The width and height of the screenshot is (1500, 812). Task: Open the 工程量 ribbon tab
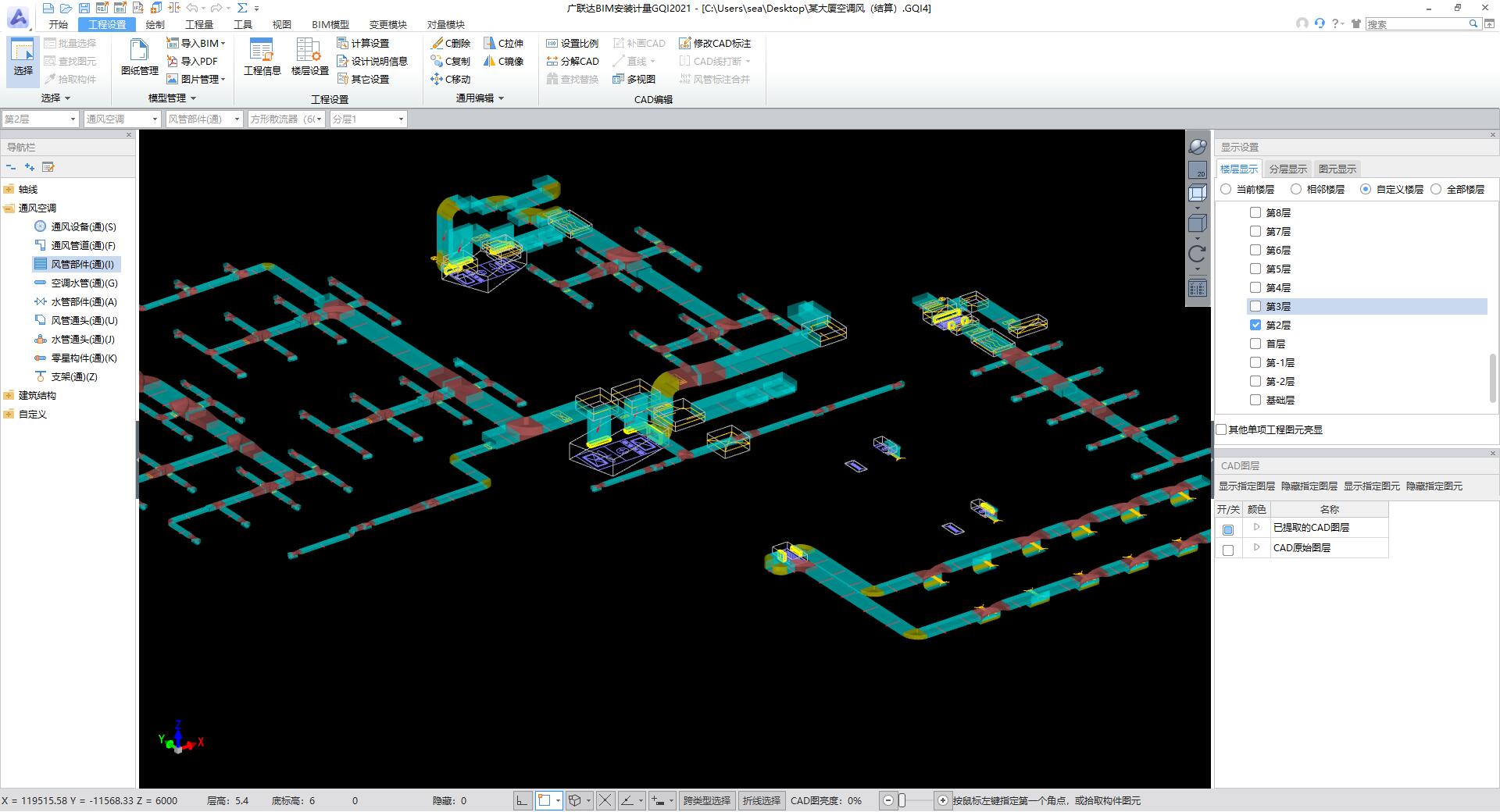coord(198,24)
